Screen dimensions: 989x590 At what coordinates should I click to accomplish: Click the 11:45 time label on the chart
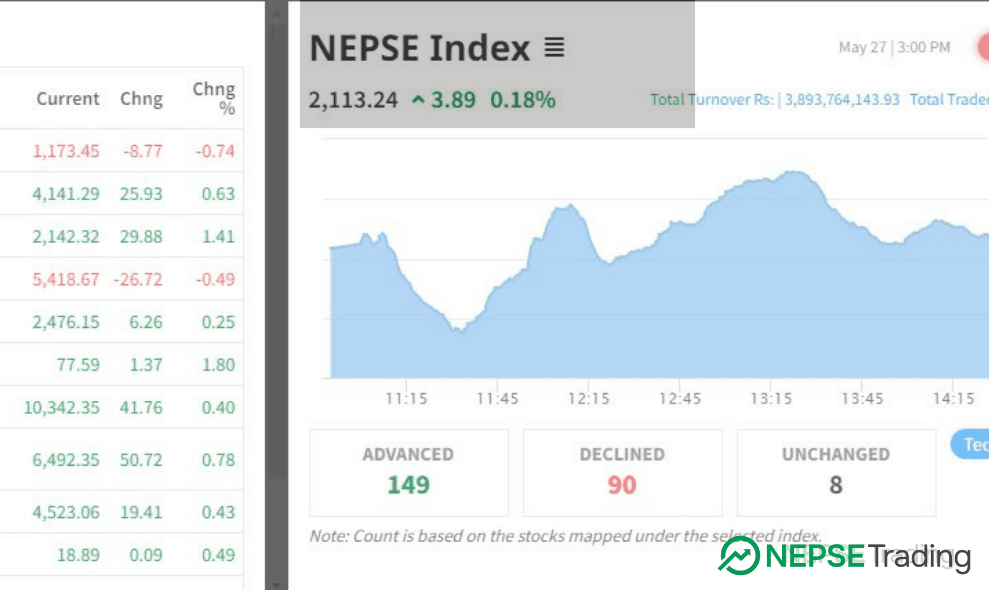pyautogui.click(x=497, y=398)
